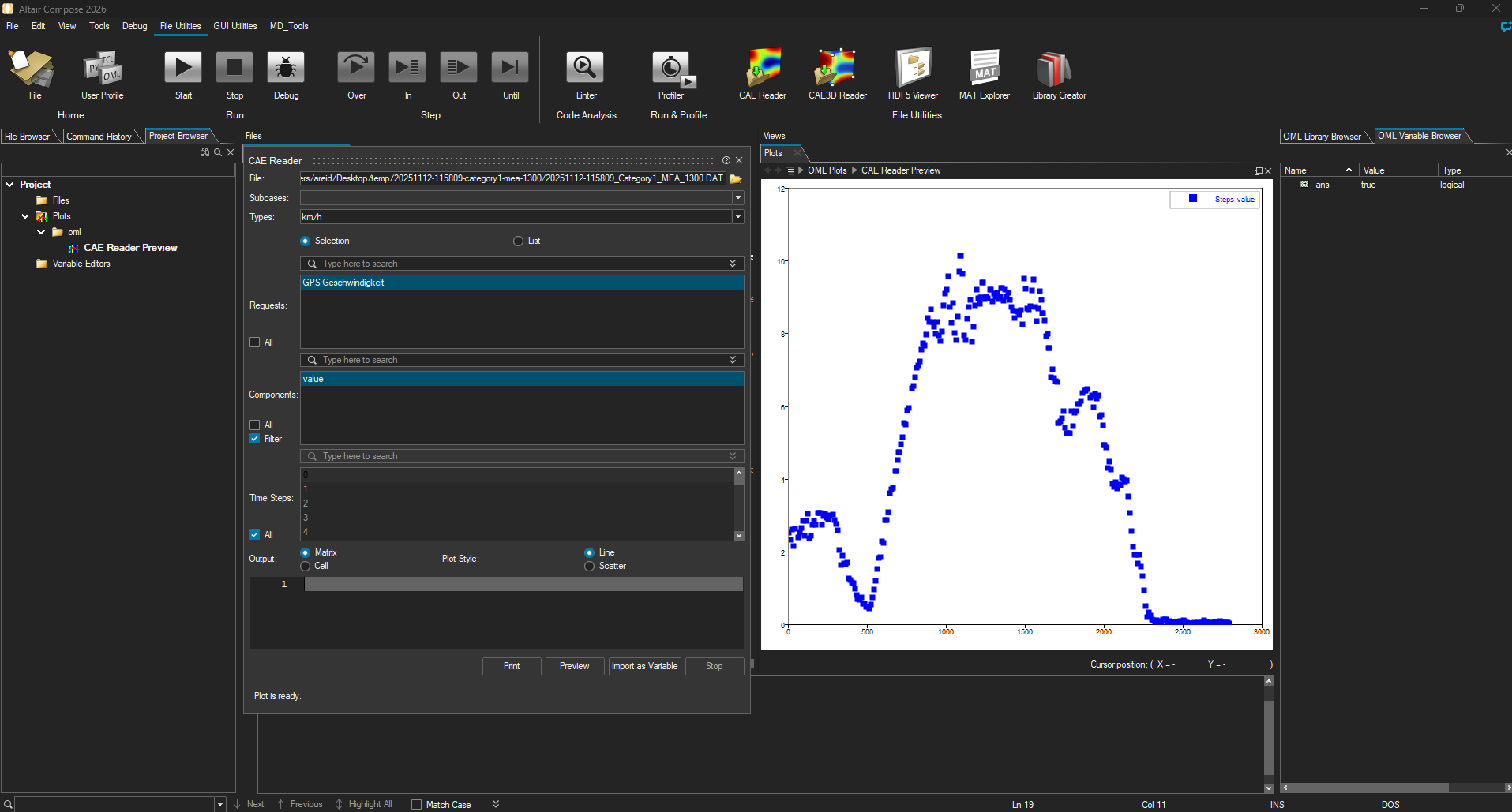Image resolution: width=1512 pixels, height=812 pixels.
Task: Click the blue Steps value legend swatch
Action: click(1193, 199)
